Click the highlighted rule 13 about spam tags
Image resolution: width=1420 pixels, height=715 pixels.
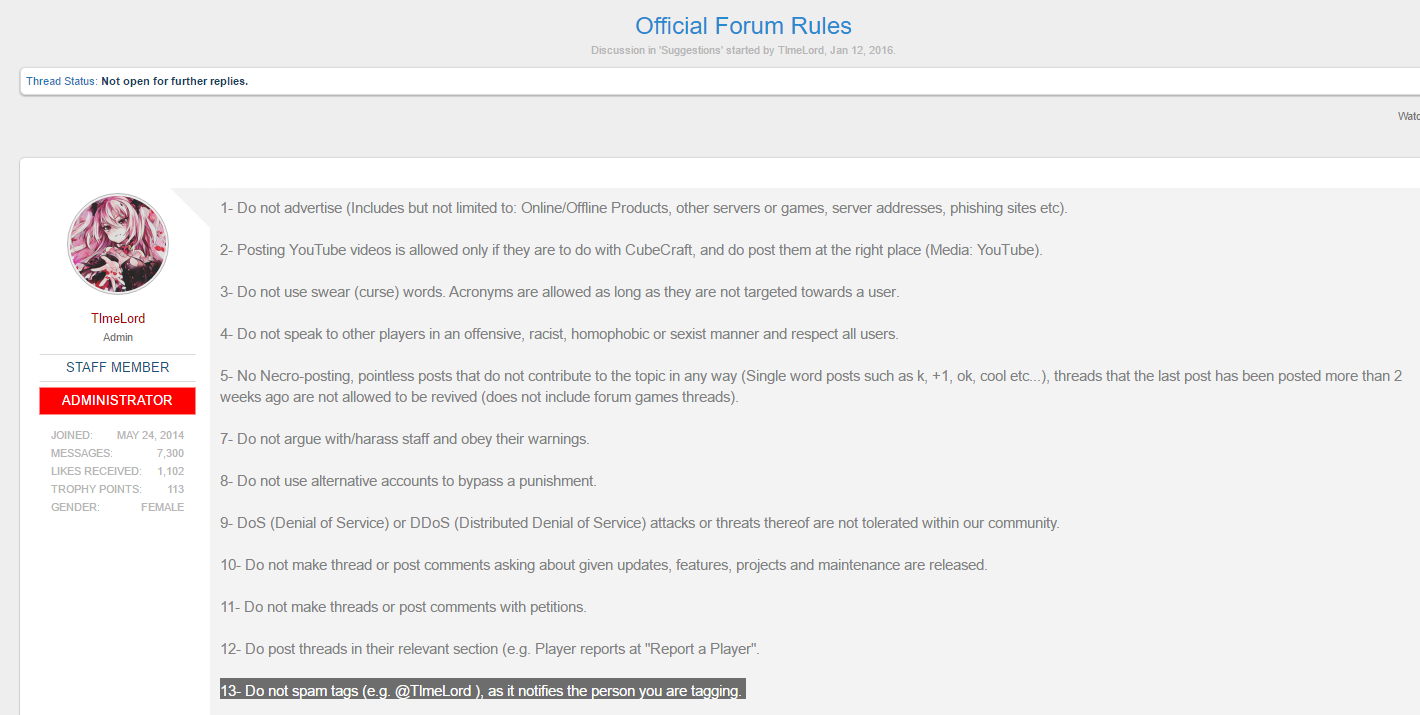[483, 691]
